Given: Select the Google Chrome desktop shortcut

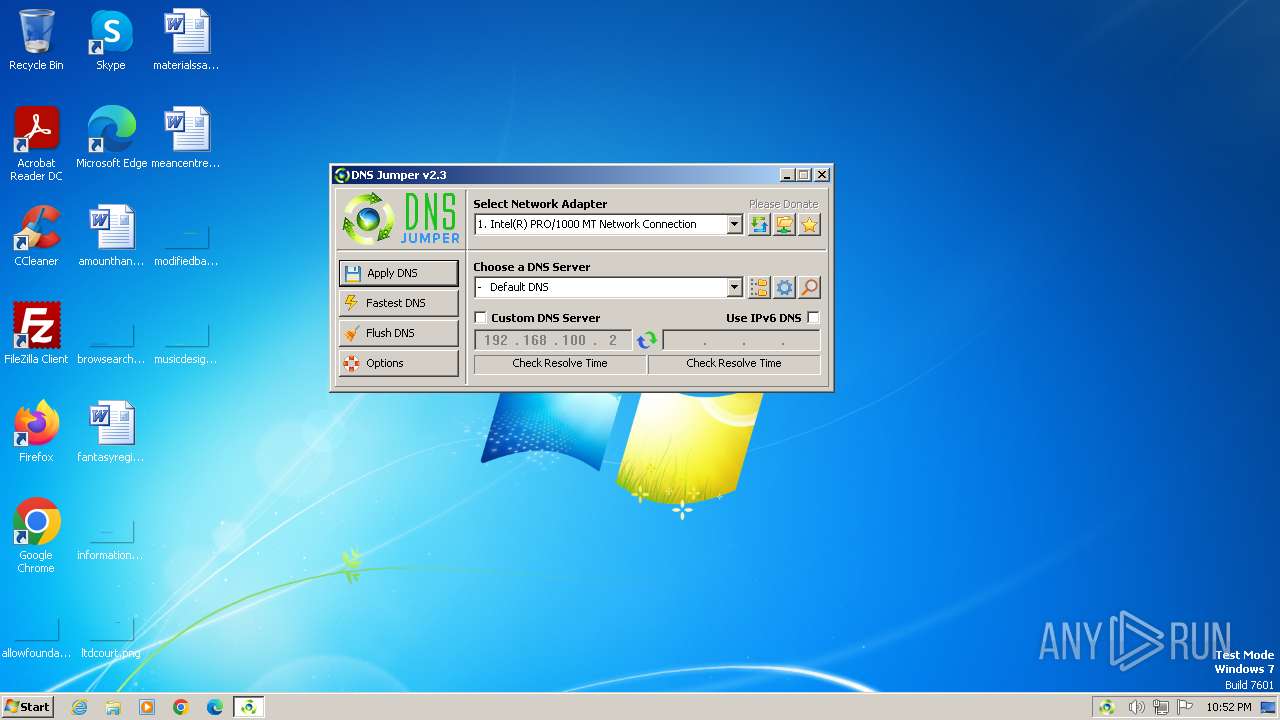Looking at the screenshot, I should point(36,536).
